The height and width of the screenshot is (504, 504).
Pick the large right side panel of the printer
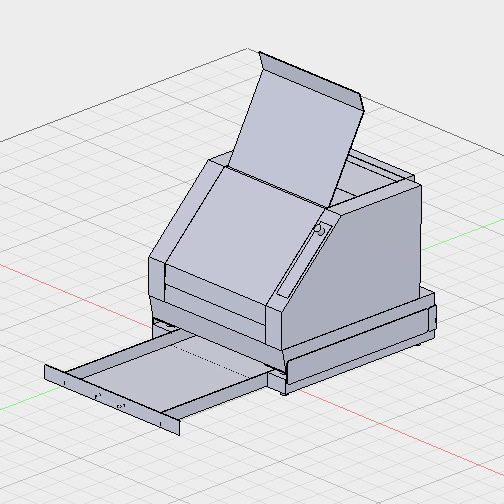click(x=353, y=267)
